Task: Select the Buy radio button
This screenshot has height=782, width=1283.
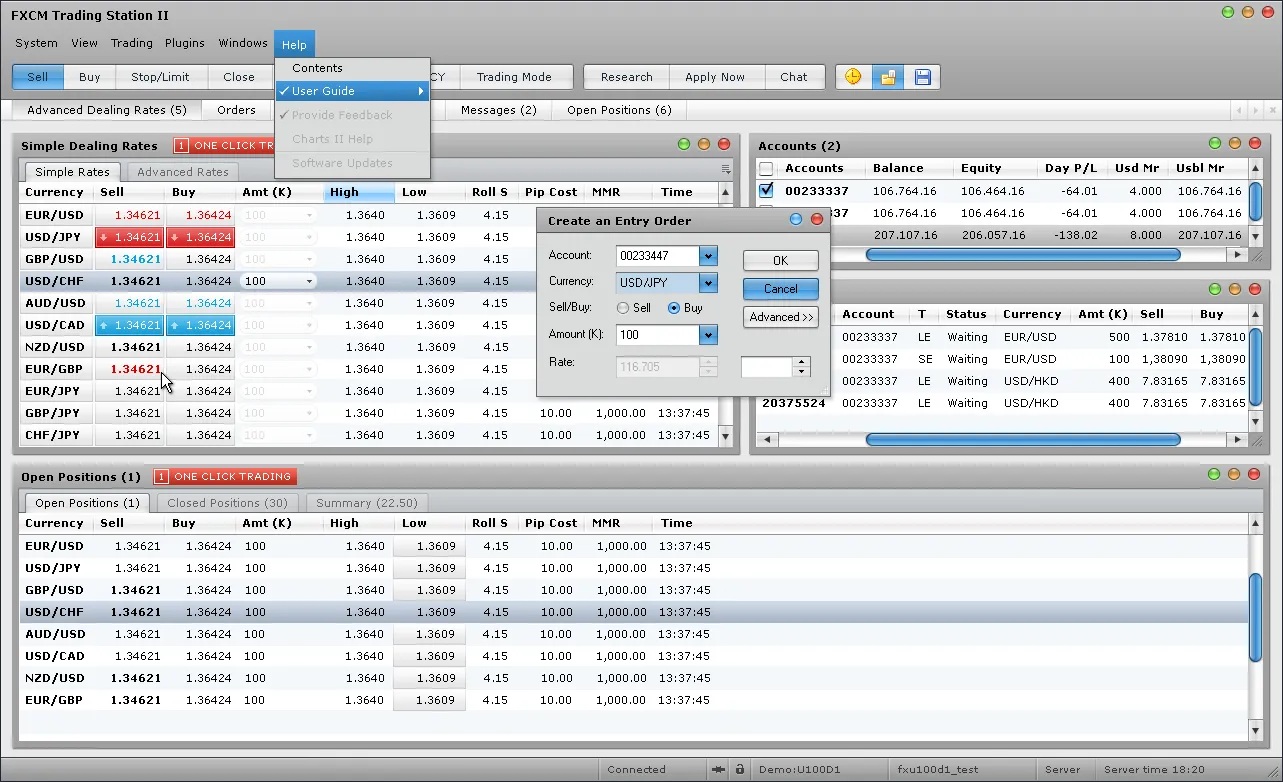Action: pos(674,309)
